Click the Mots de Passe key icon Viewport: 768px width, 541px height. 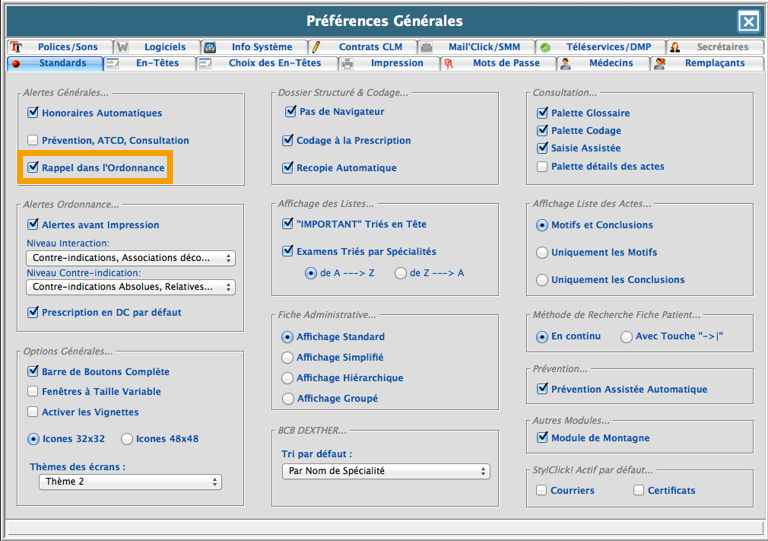coord(450,63)
